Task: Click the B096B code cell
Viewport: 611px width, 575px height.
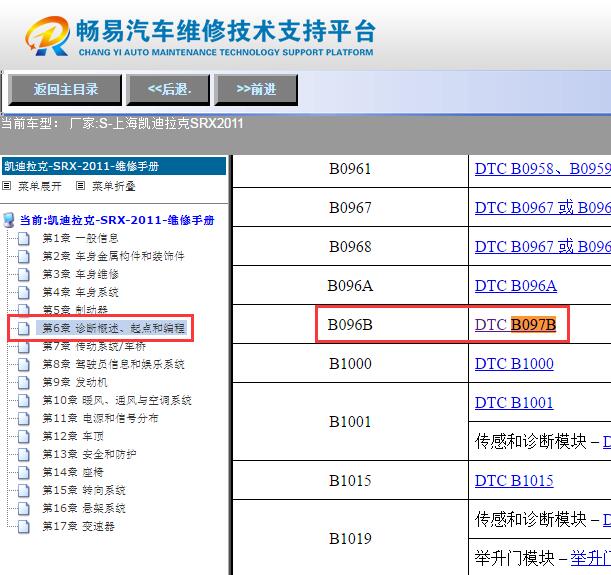Action: point(350,325)
